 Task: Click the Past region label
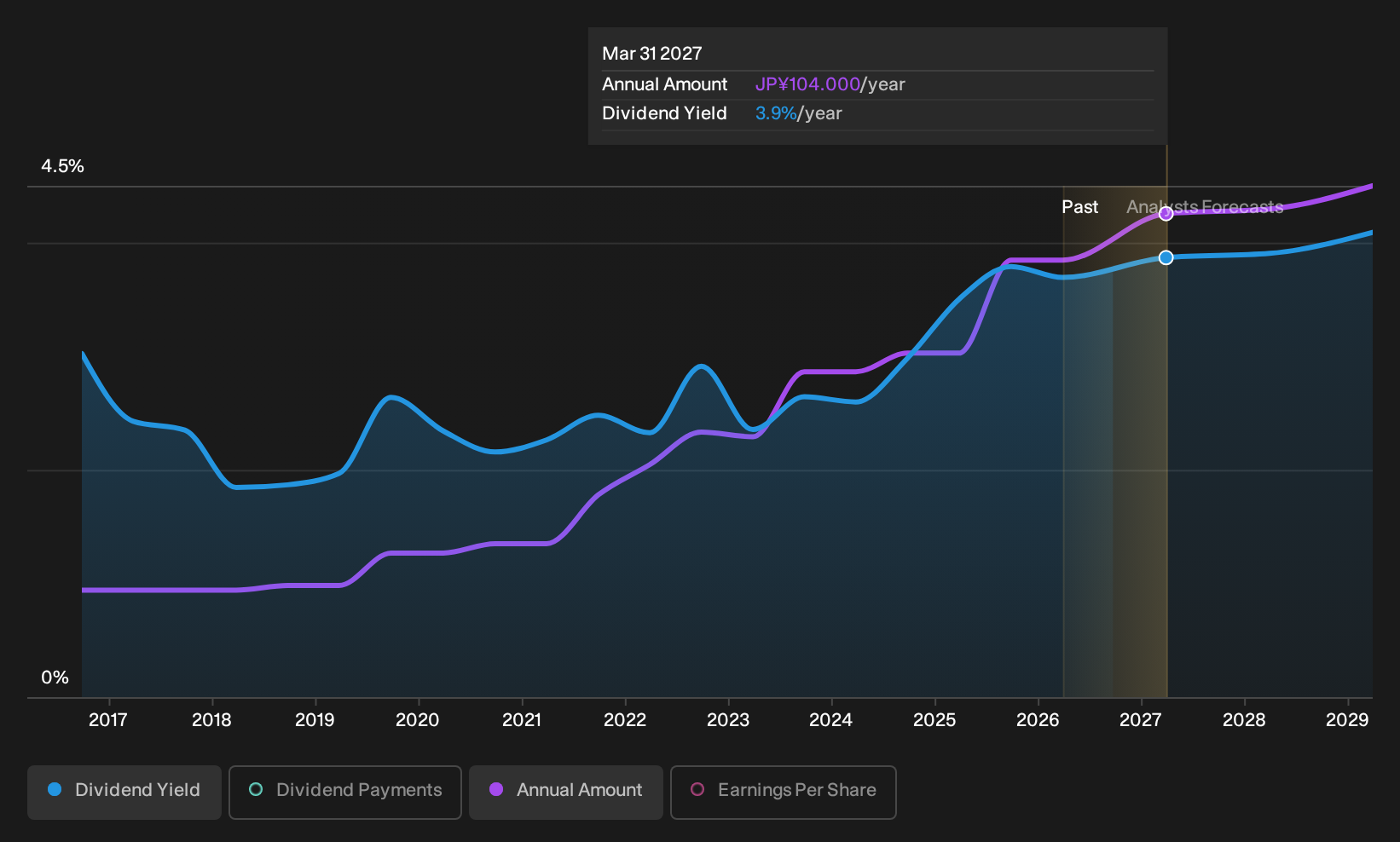(x=1079, y=207)
